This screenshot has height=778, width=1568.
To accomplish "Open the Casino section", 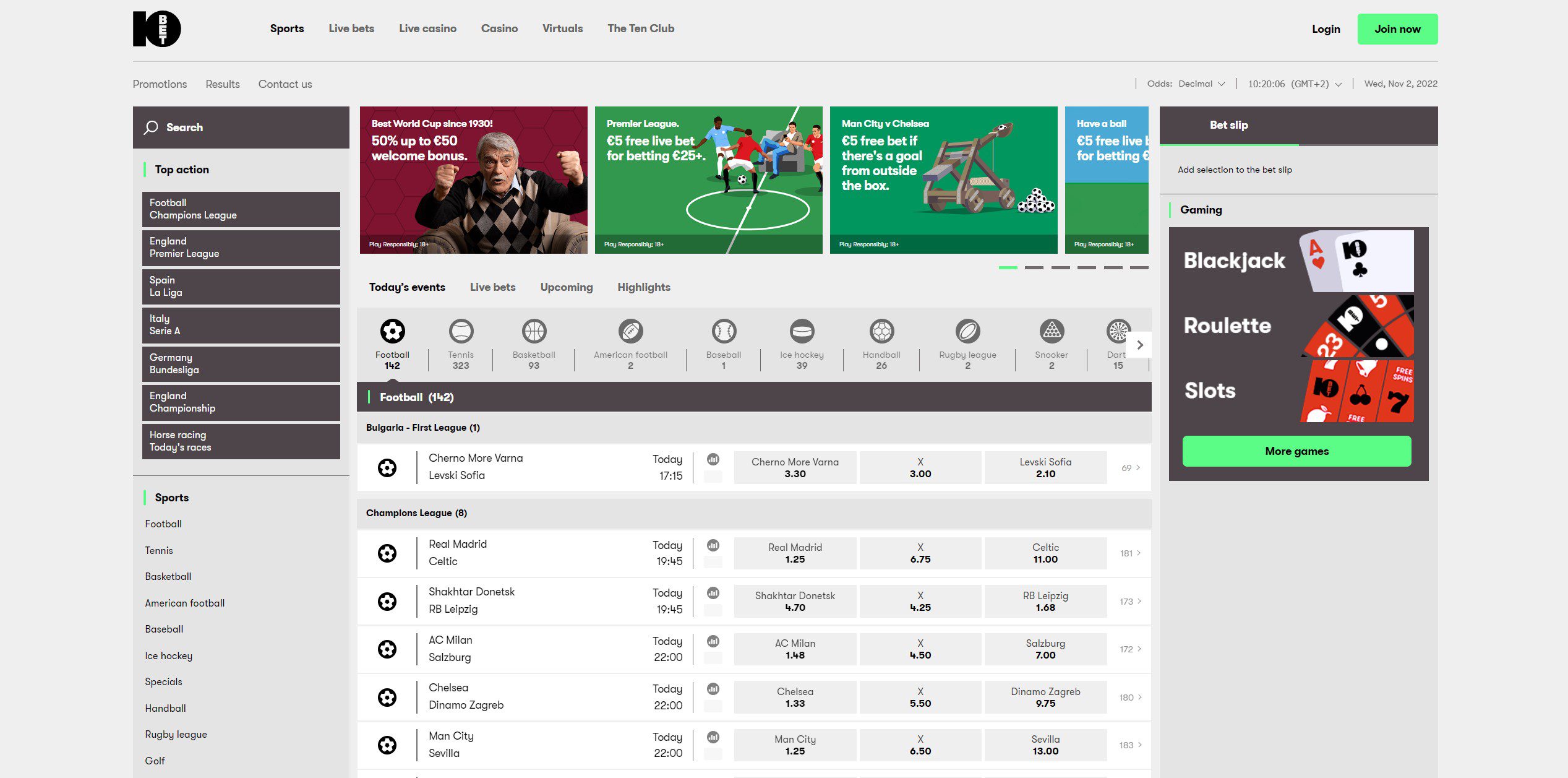I will click(499, 28).
